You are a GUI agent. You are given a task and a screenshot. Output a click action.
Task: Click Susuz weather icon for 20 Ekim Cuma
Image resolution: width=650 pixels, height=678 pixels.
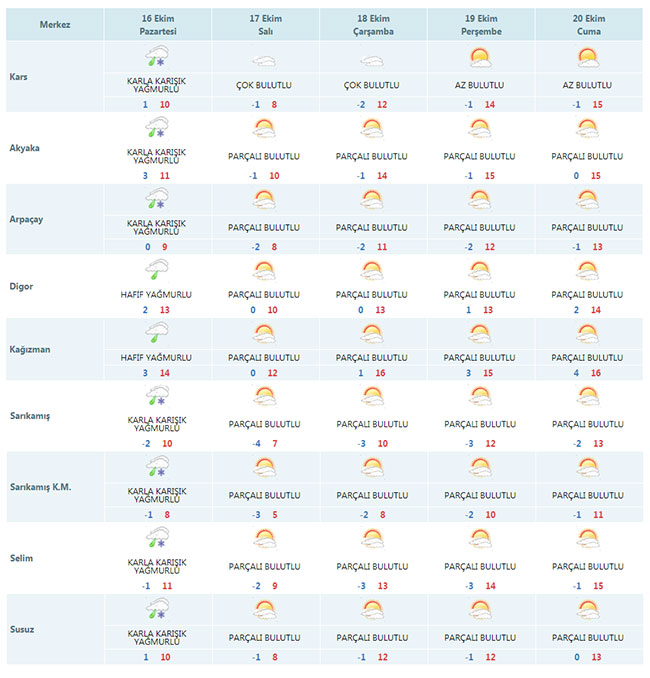pos(589,609)
